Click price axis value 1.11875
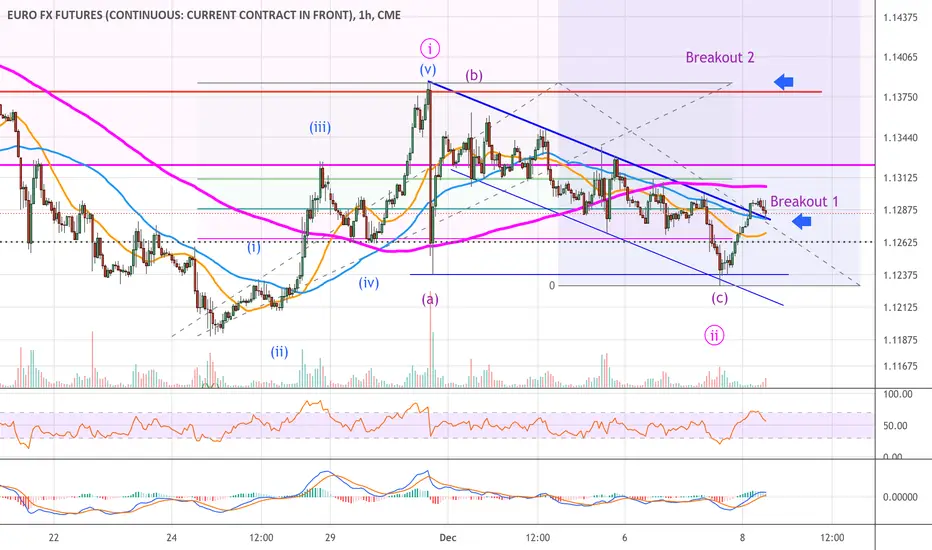The image size is (932, 550). click(900, 340)
